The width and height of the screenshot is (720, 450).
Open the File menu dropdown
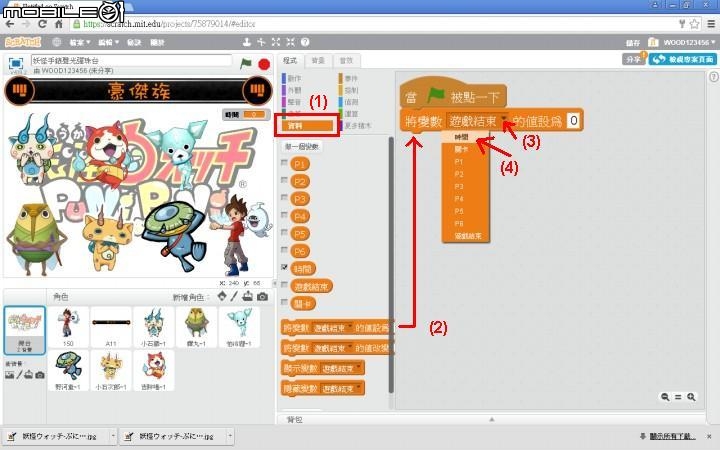pyautogui.click(x=80, y=42)
